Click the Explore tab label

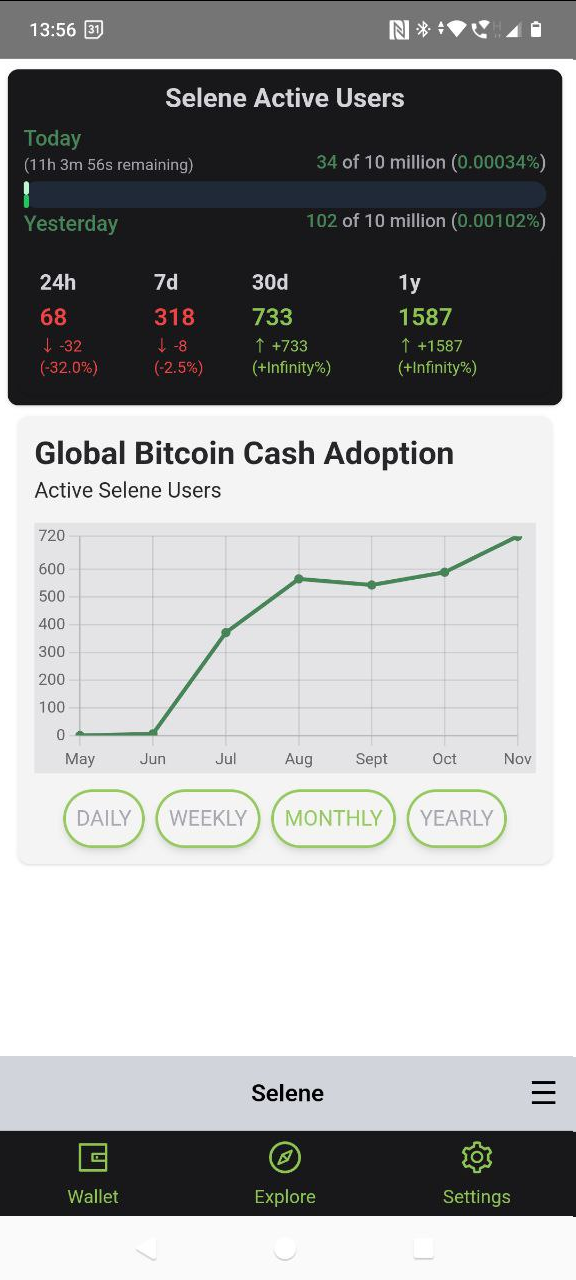click(x=285, y=1197)
